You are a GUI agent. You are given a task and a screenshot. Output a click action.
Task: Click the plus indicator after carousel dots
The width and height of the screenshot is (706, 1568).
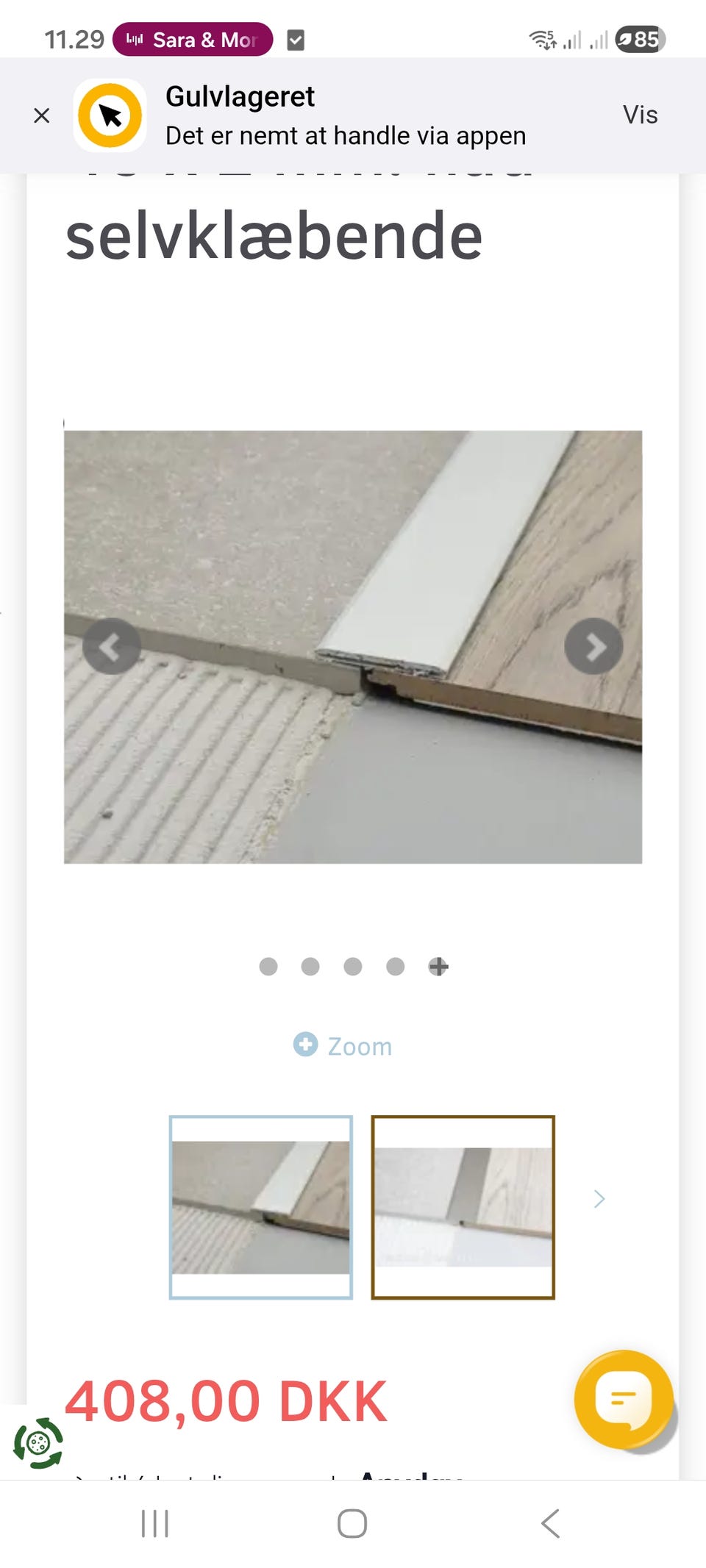(438, 966)
